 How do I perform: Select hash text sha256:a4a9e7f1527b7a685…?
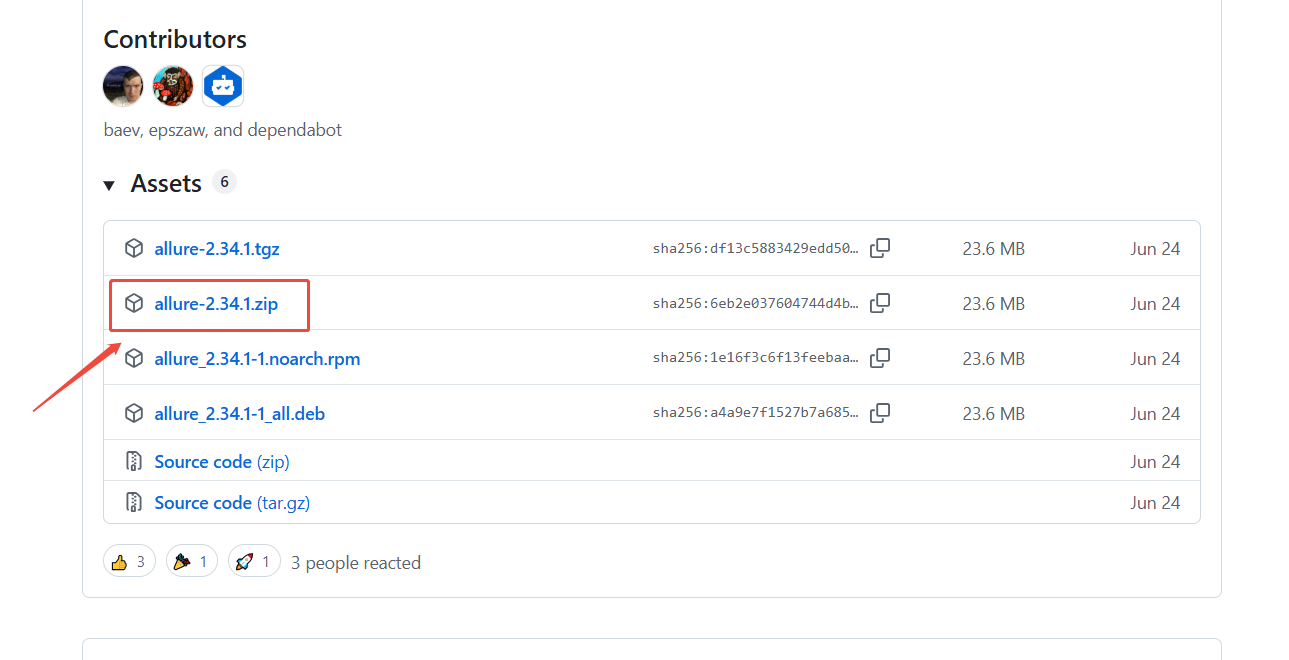click(x=756, y=414)
